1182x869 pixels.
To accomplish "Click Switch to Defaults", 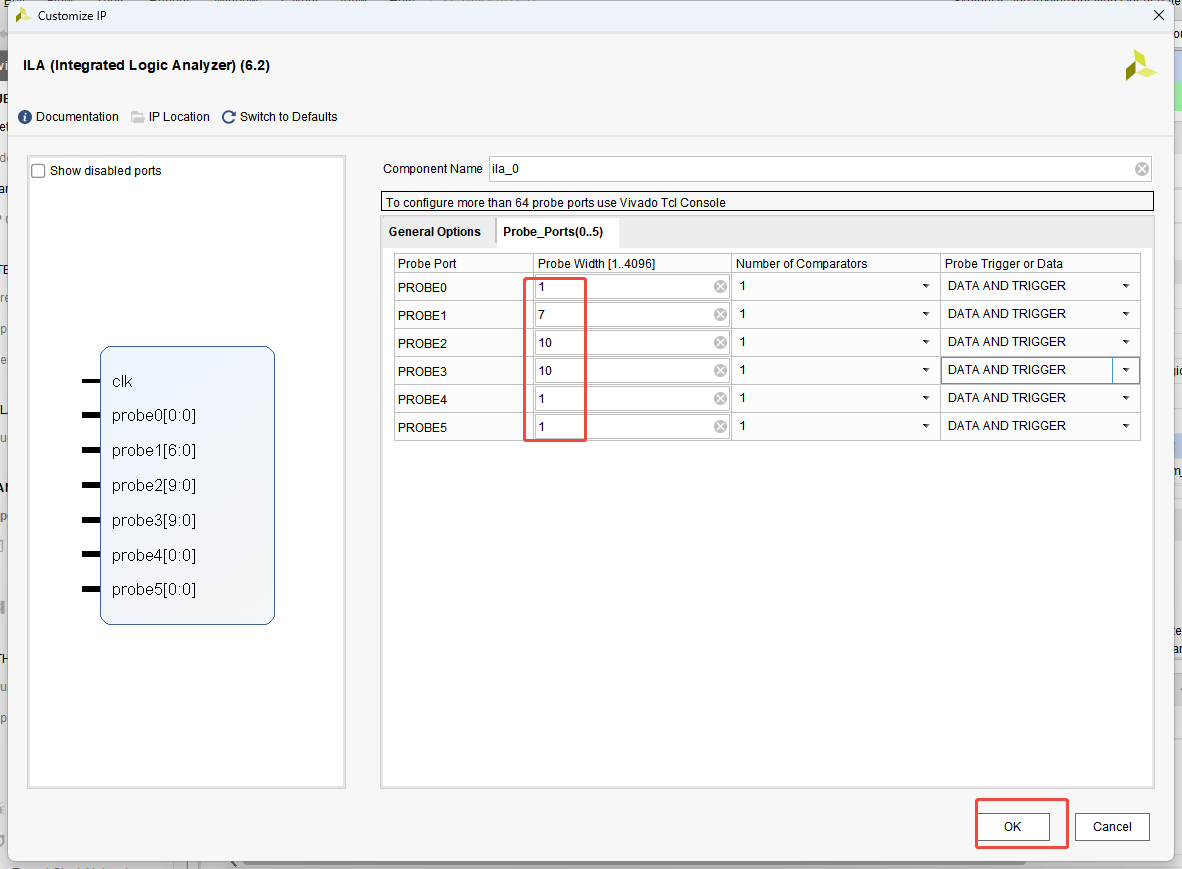I will (x=288, y=117).
